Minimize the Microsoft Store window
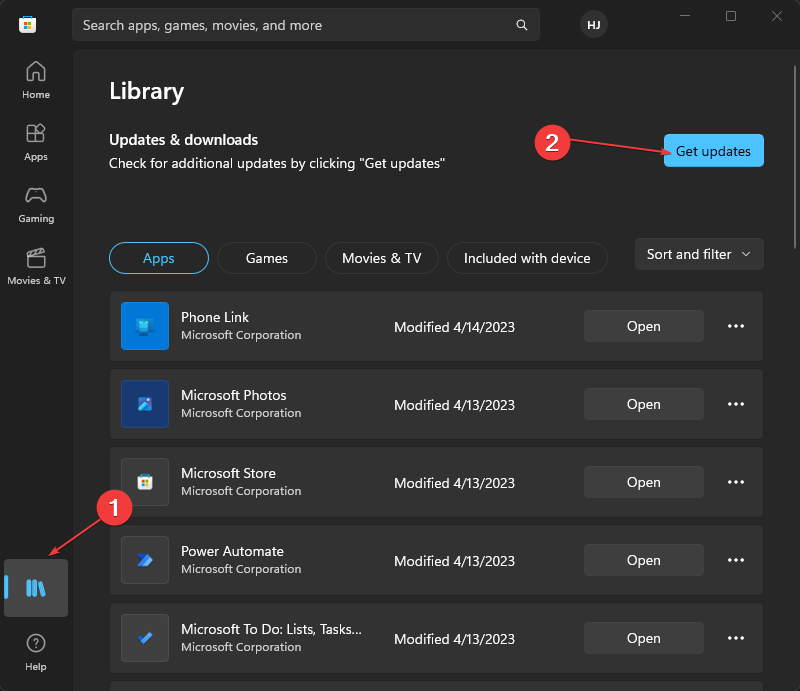 click(x=685, y=16)
